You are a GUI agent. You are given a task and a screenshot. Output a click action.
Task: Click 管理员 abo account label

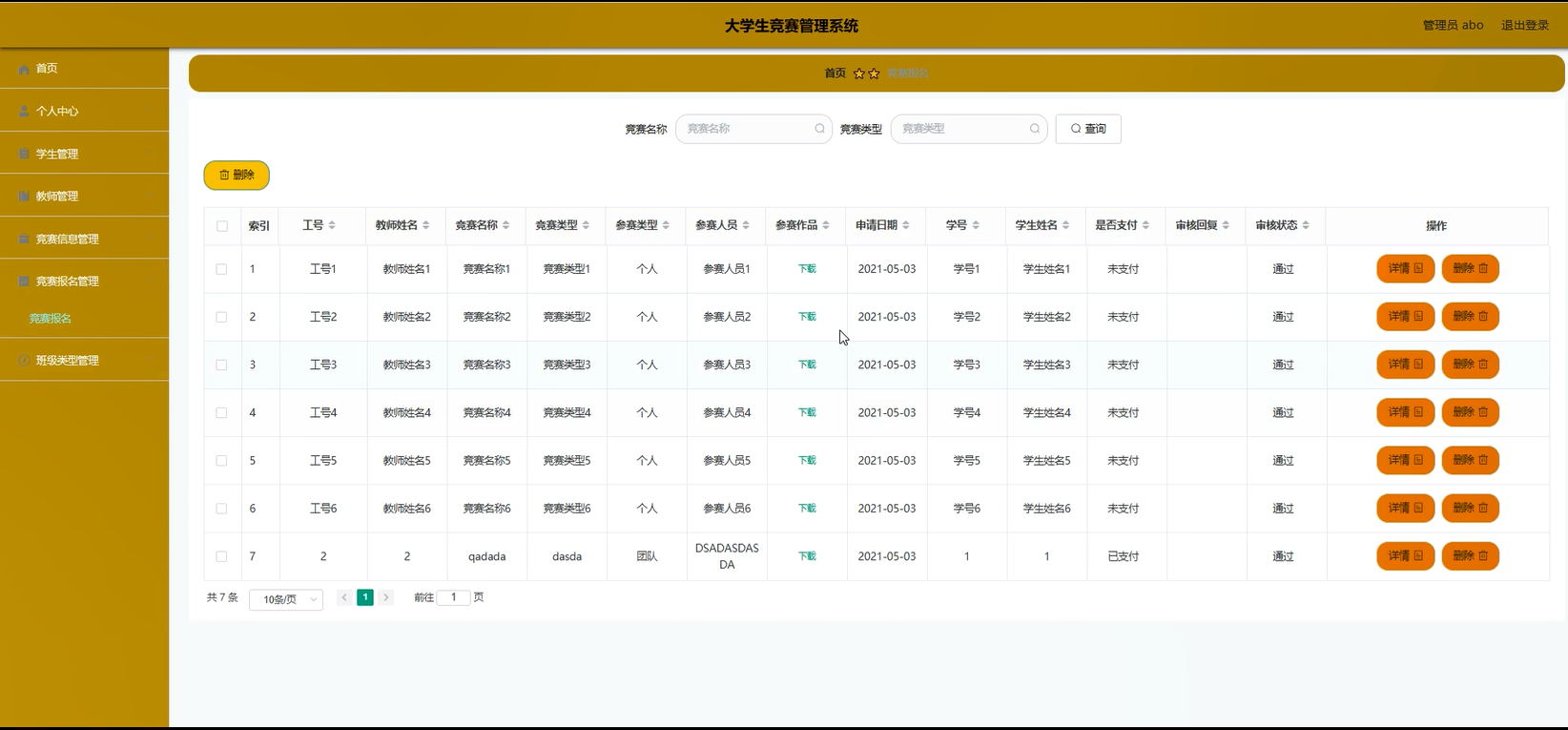[x=1453, y=26]
